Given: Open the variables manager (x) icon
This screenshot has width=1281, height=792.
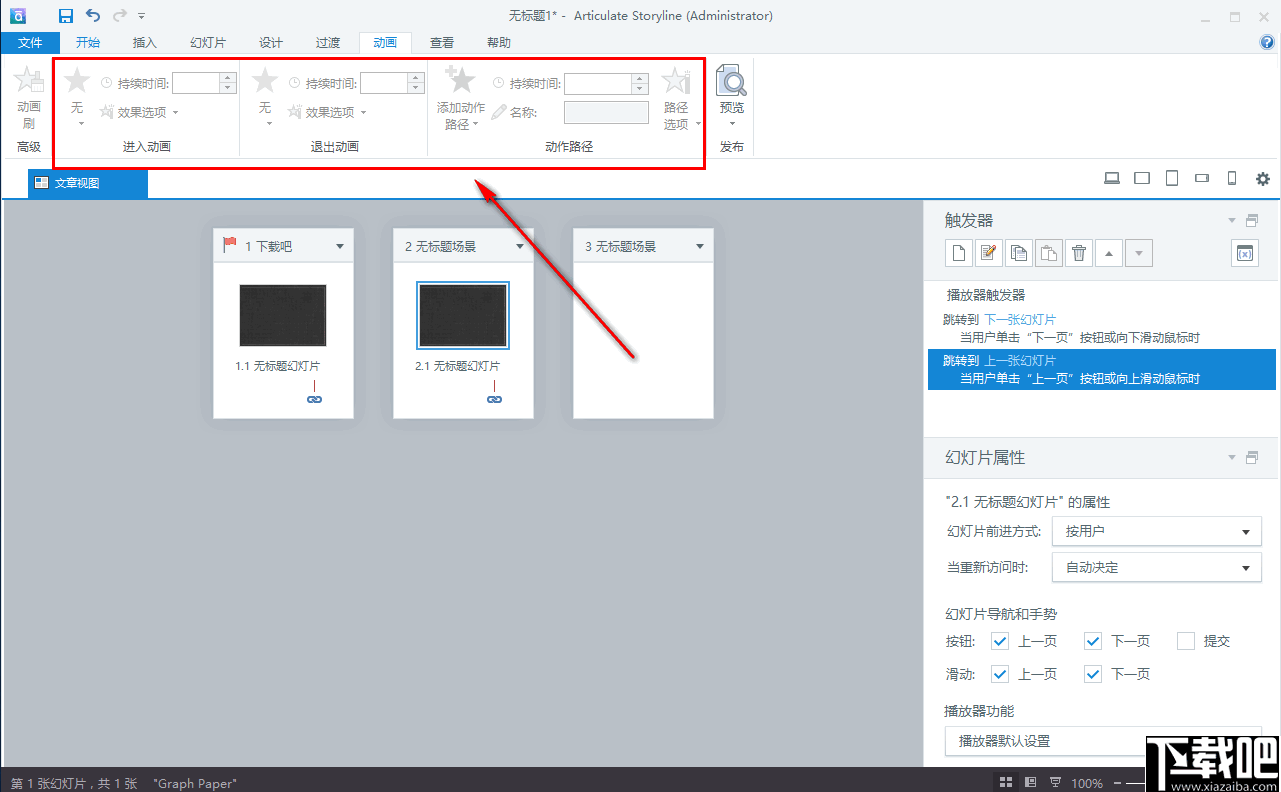Looking at the screenshot, I should pyautogui.click(x=1244, y=252).
